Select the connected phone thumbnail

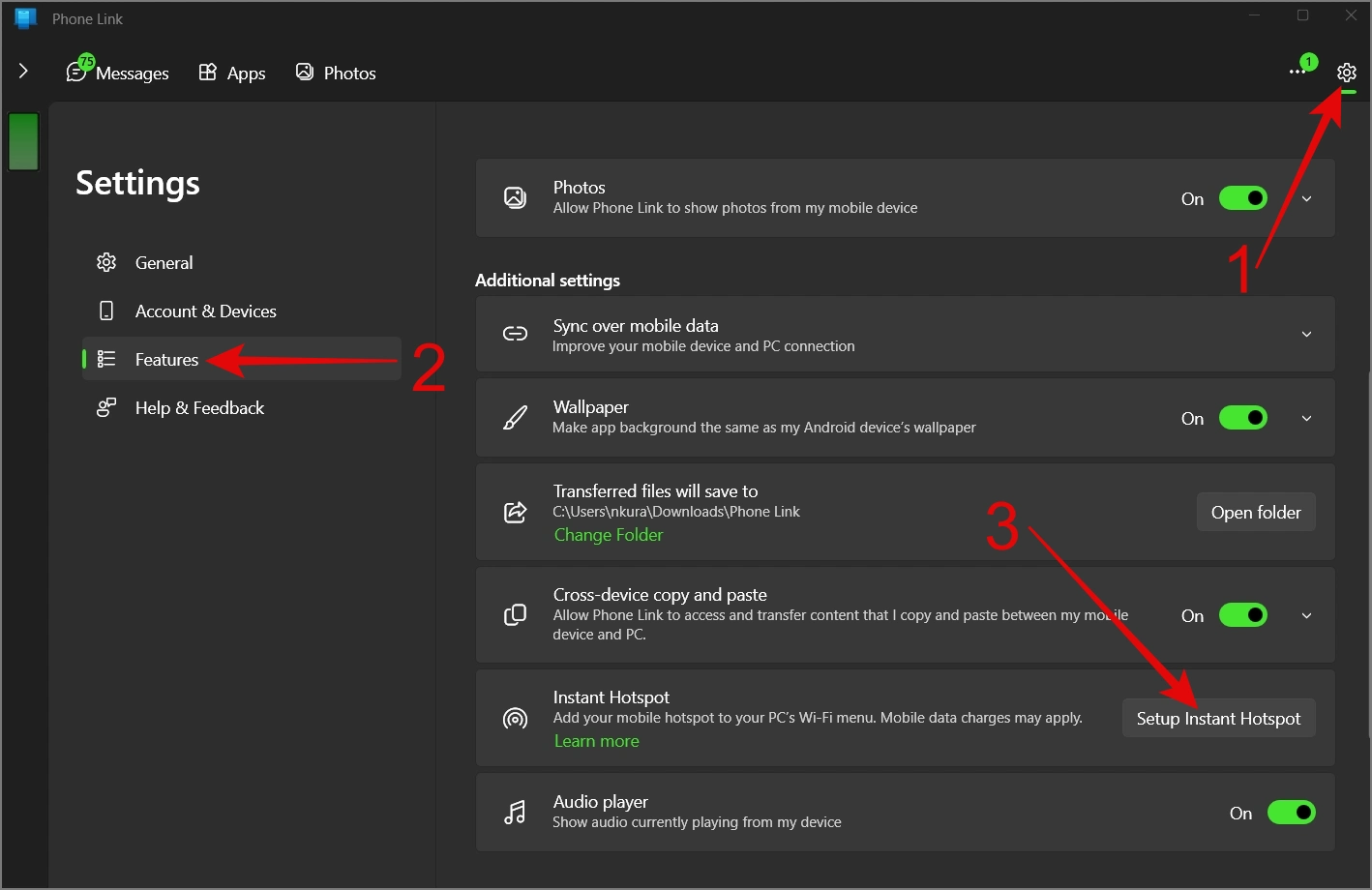[x=23, y=141]
